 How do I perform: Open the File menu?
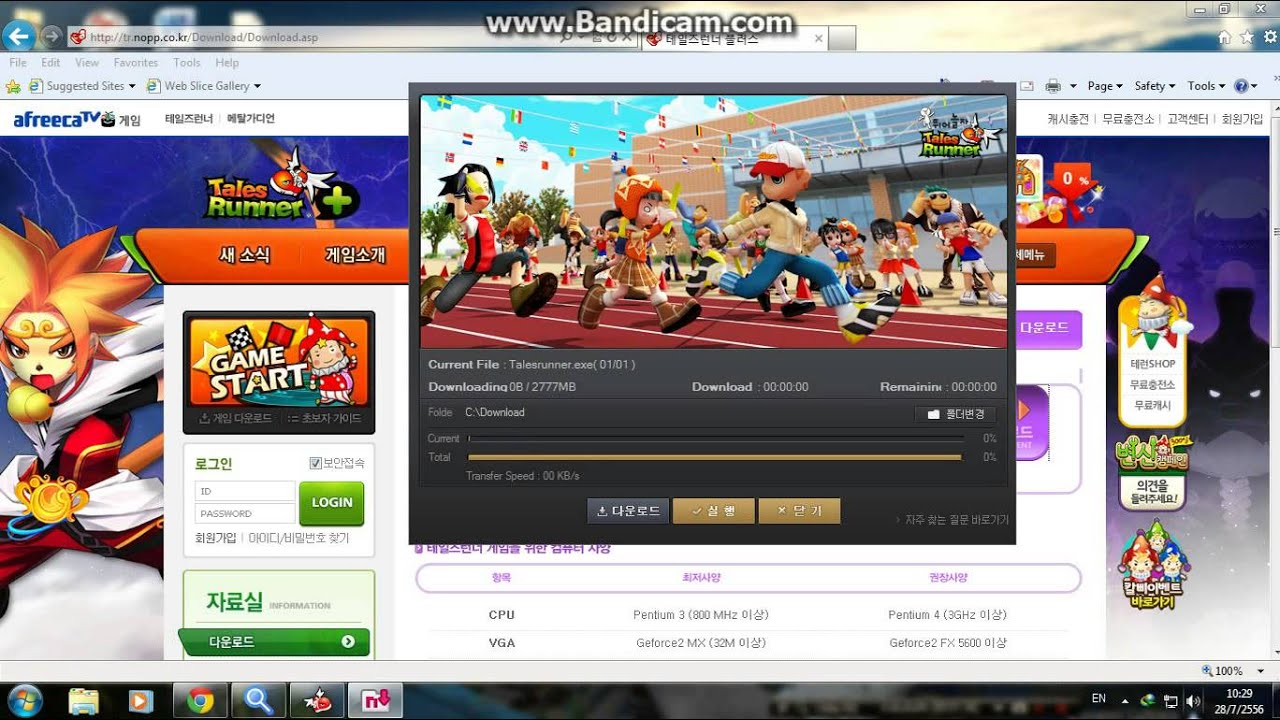click(18, 62)
